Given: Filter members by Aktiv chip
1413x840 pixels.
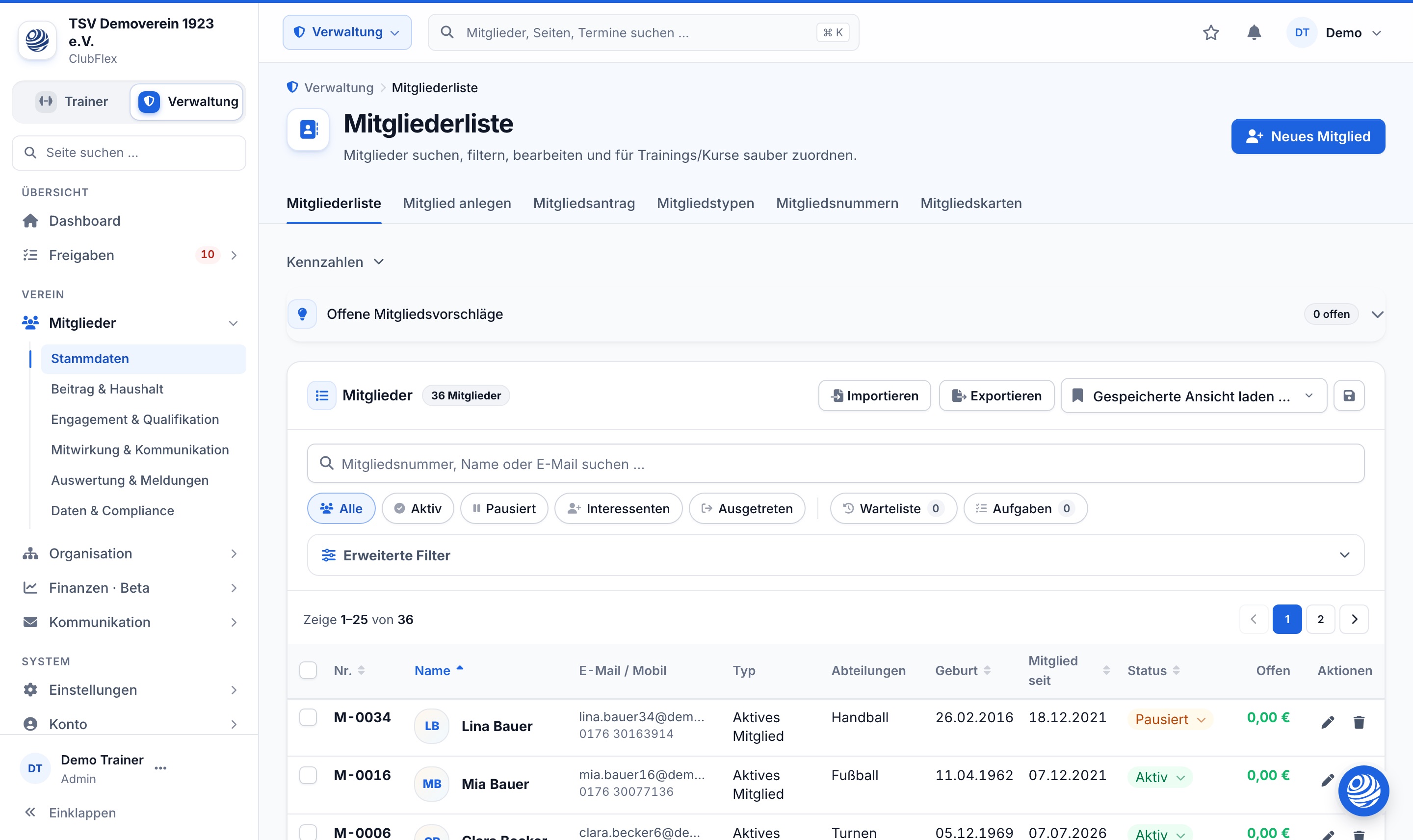Looking at the screenshot, I should pos(418,508).
